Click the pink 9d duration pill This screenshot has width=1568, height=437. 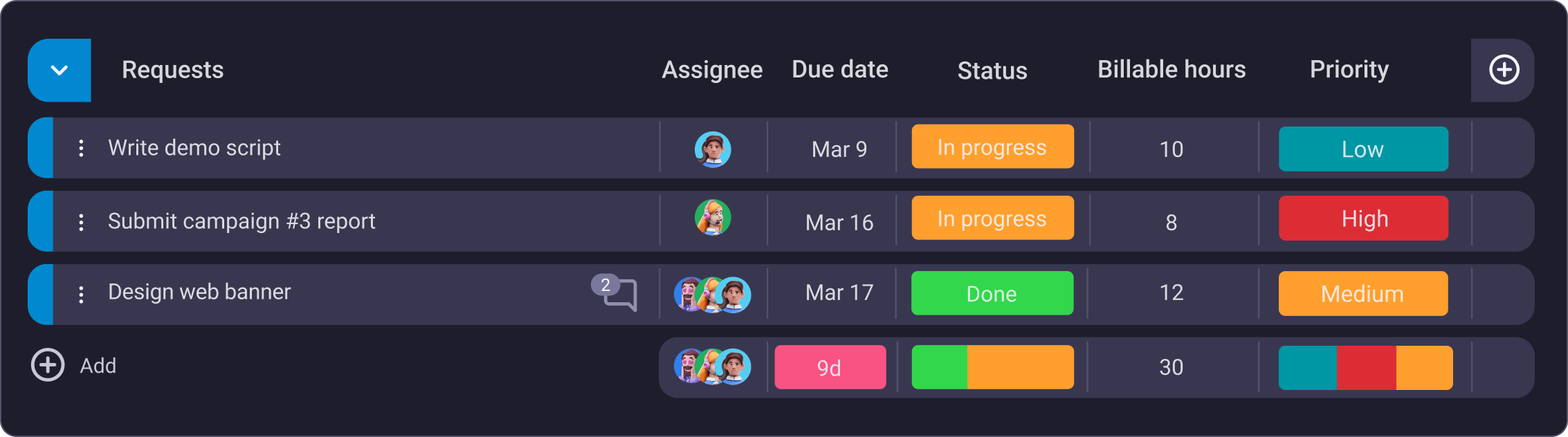(x=830, y=367)
